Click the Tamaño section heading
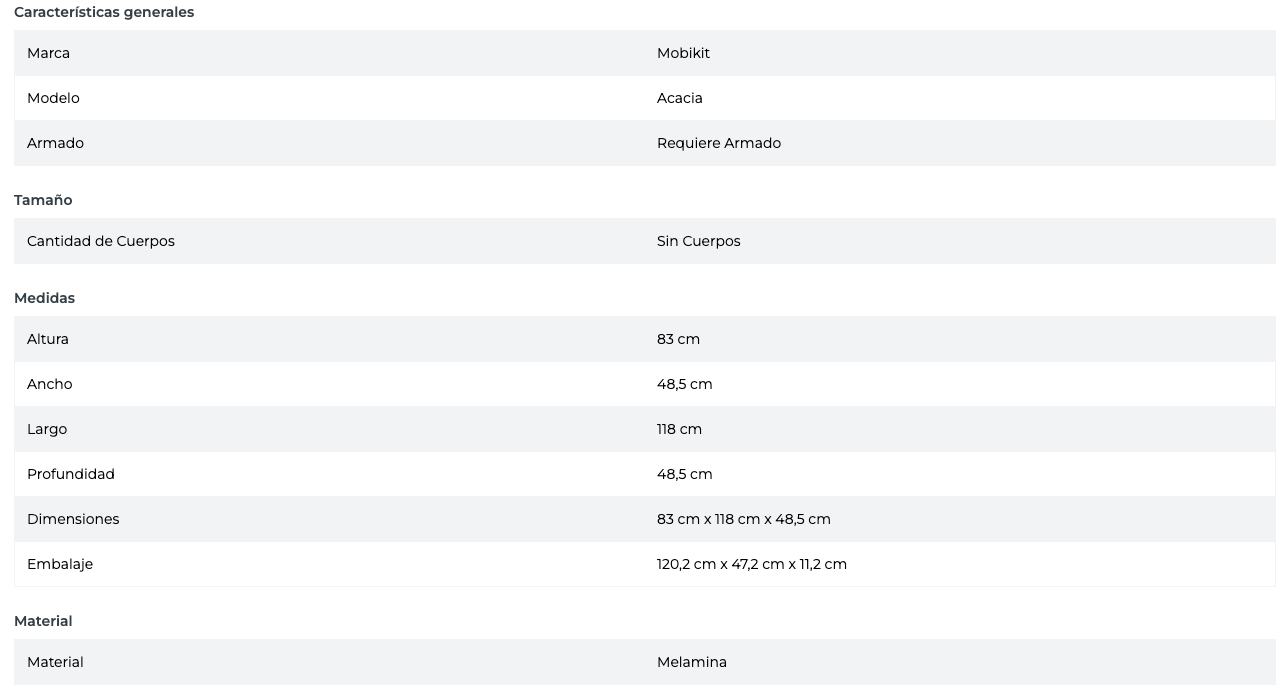Image resolution: width=1285 pixels, height=688 pixels. (43, 200)
